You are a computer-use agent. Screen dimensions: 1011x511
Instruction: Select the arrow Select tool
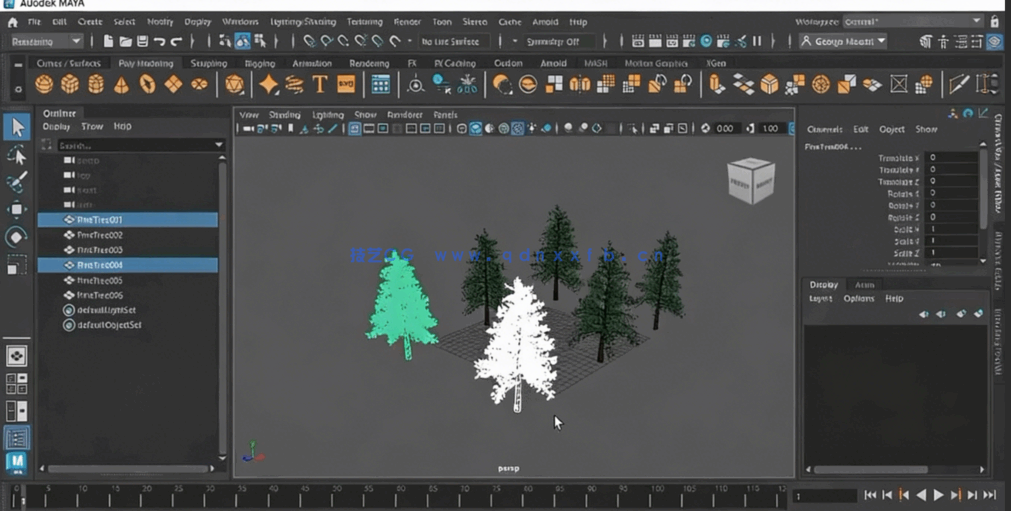tap(17, 127)
